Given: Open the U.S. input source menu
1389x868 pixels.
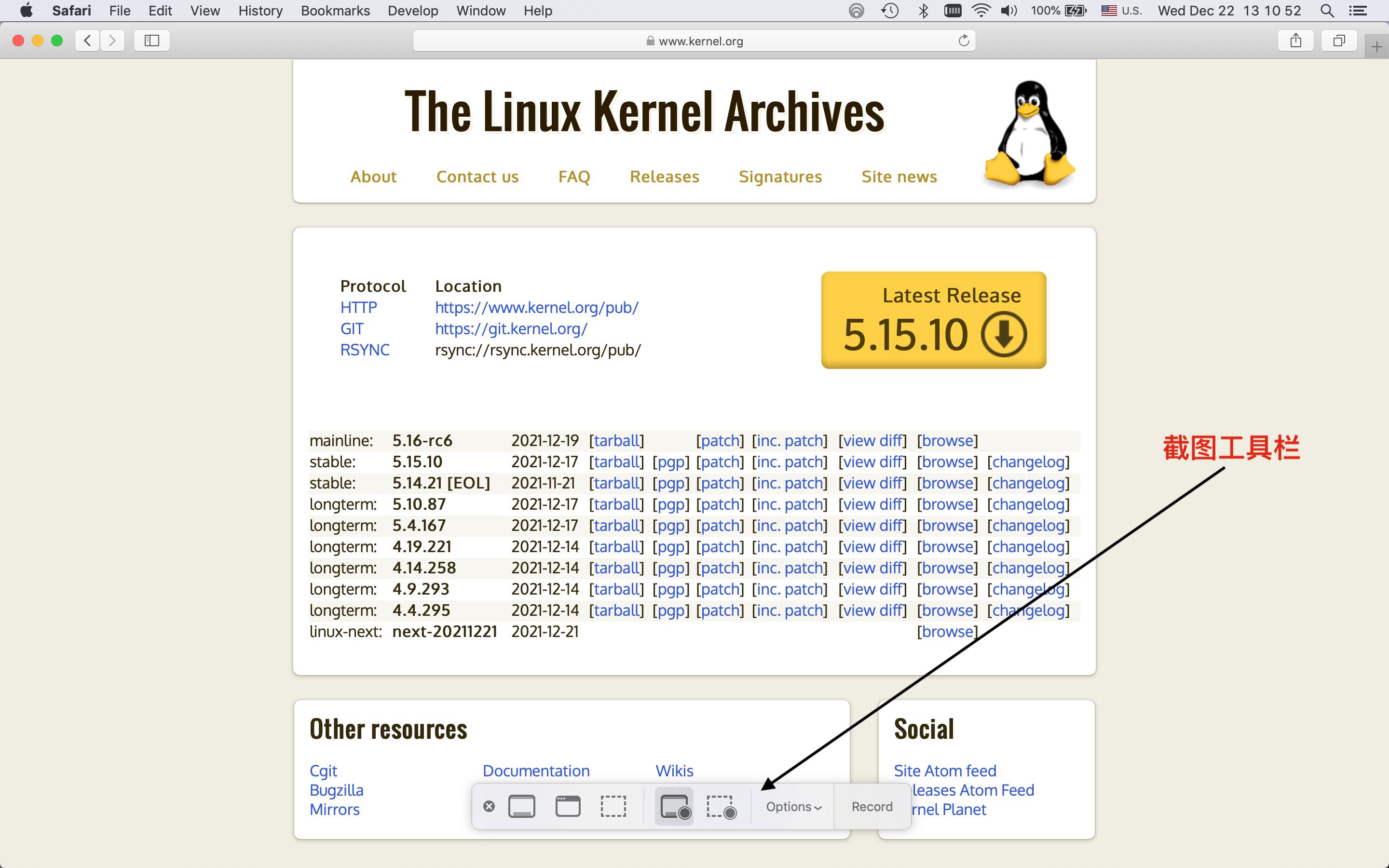Looking at the screenshot, I should click(x=1121, y=11).
